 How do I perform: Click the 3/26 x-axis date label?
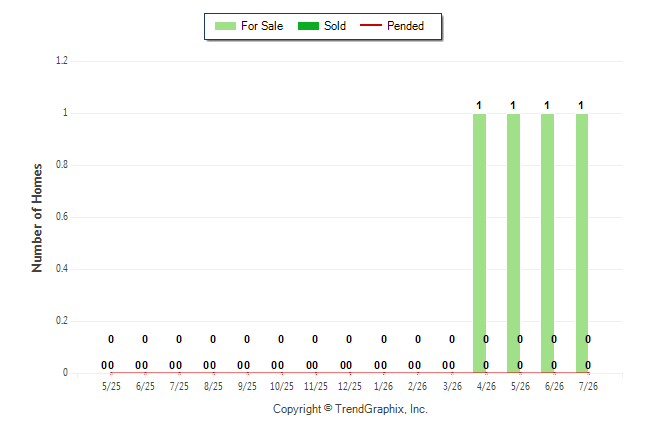pos(452,387)
